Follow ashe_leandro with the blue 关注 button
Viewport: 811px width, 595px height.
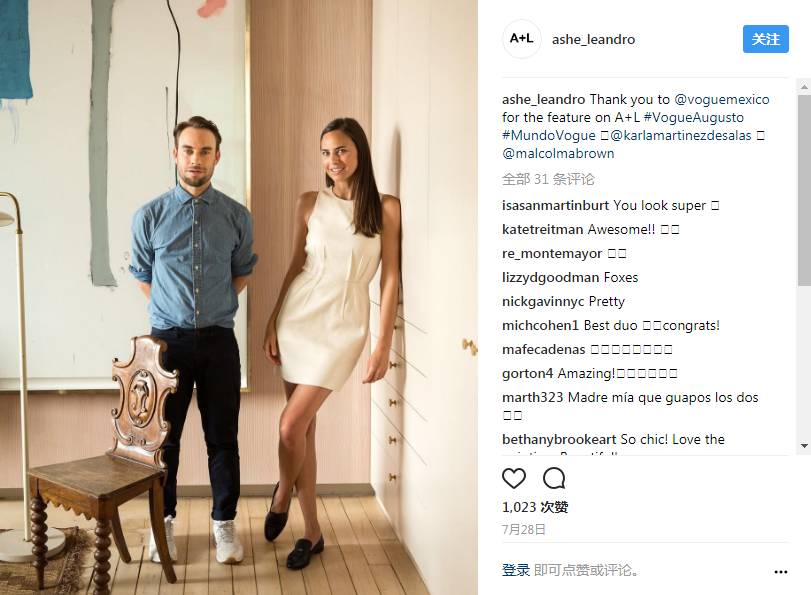(x=765, y=39)
